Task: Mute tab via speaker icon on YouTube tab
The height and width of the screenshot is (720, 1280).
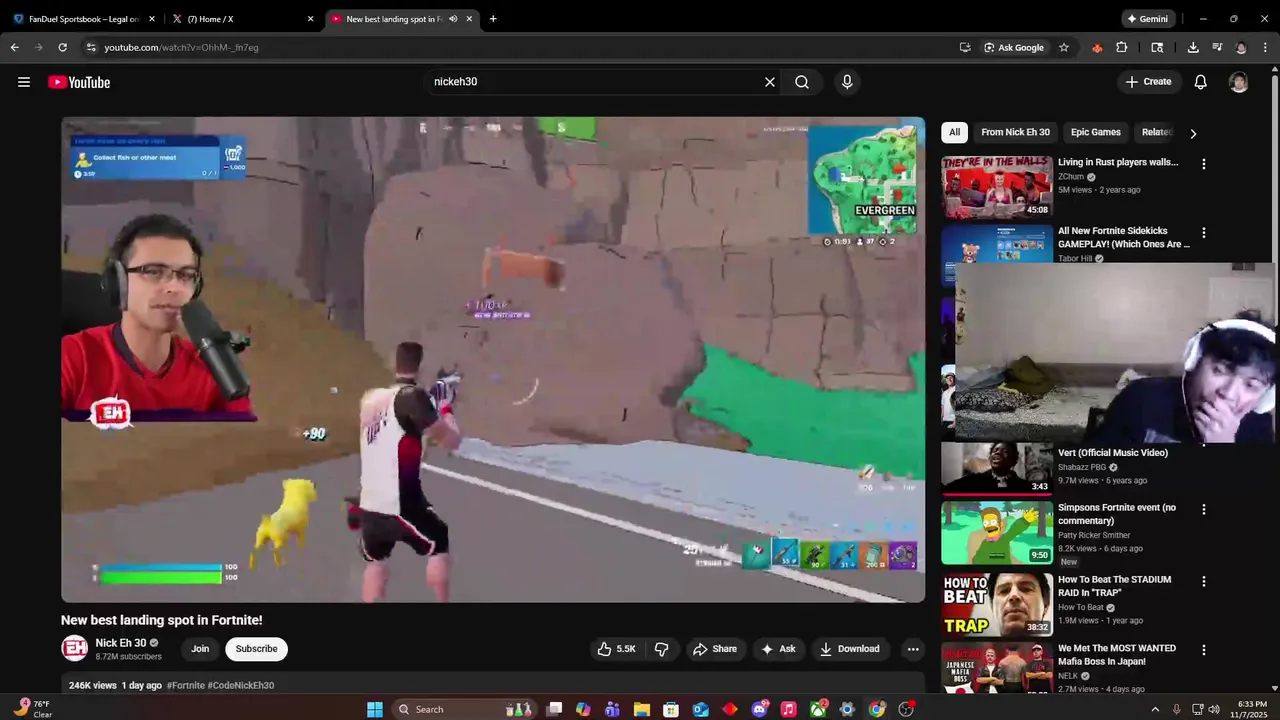Action: click(453, 19)
